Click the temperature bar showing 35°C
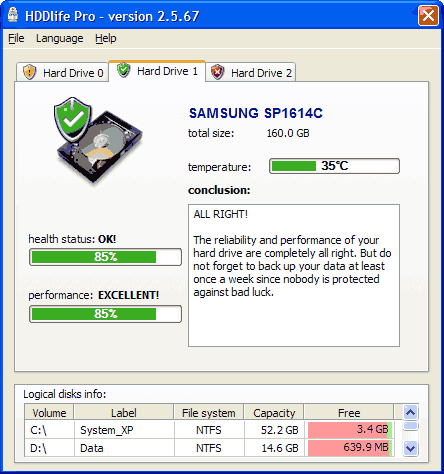Viewport: 444px width, 474px height. pos(334,166)
